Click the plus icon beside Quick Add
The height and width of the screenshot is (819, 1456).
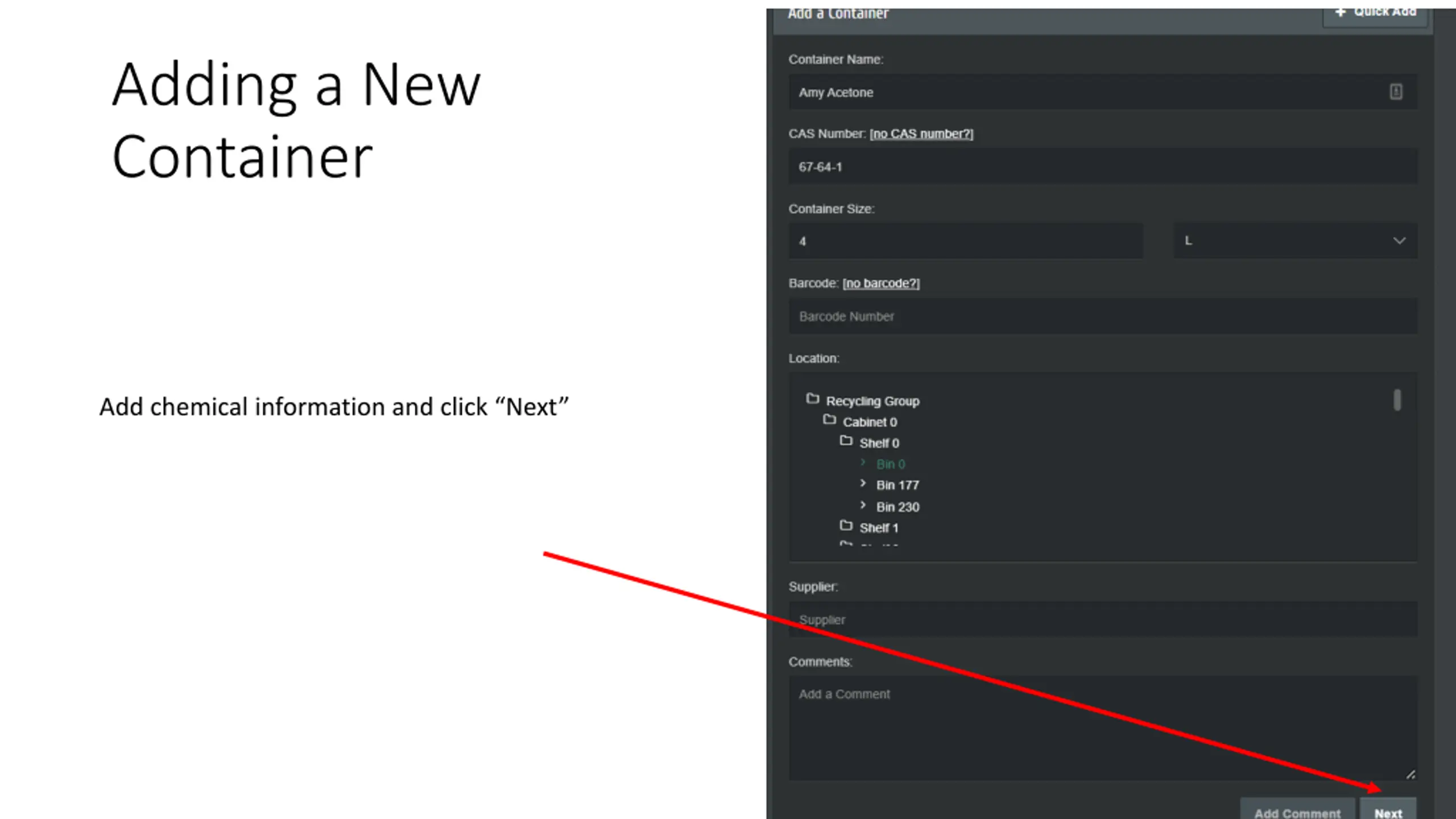click(1341, 12)
